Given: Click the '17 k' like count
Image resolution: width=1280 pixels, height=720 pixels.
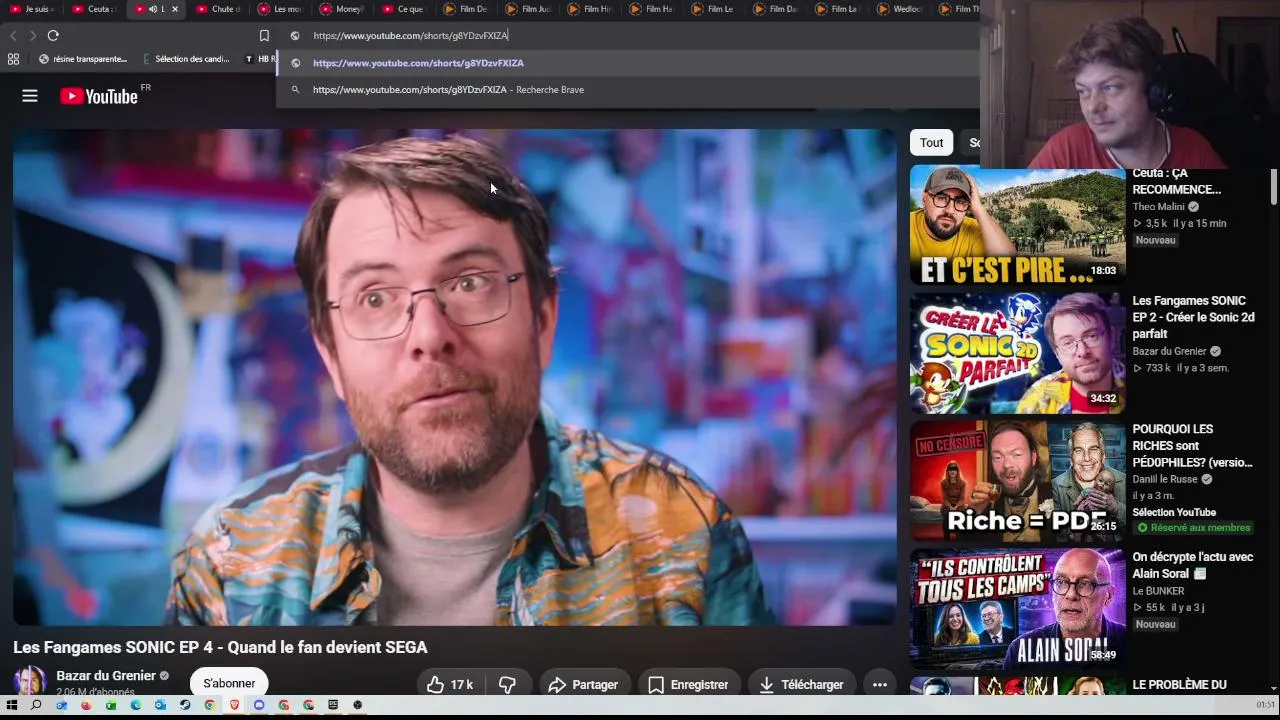Looking at the screenshot, I should [461, 685].
